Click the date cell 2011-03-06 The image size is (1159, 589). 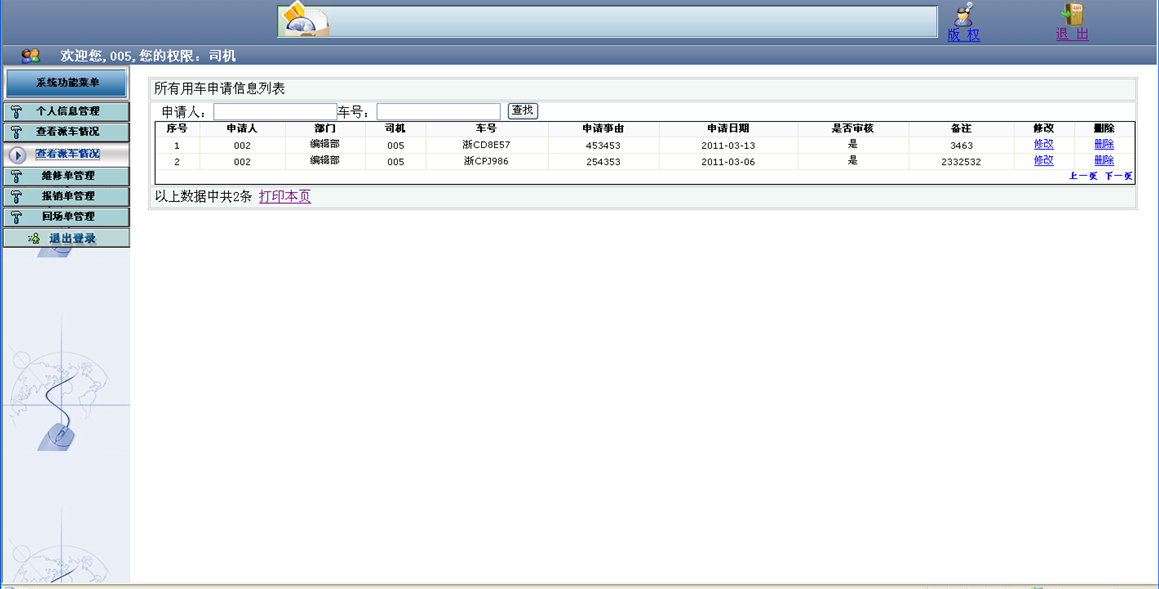click(728, 162)
